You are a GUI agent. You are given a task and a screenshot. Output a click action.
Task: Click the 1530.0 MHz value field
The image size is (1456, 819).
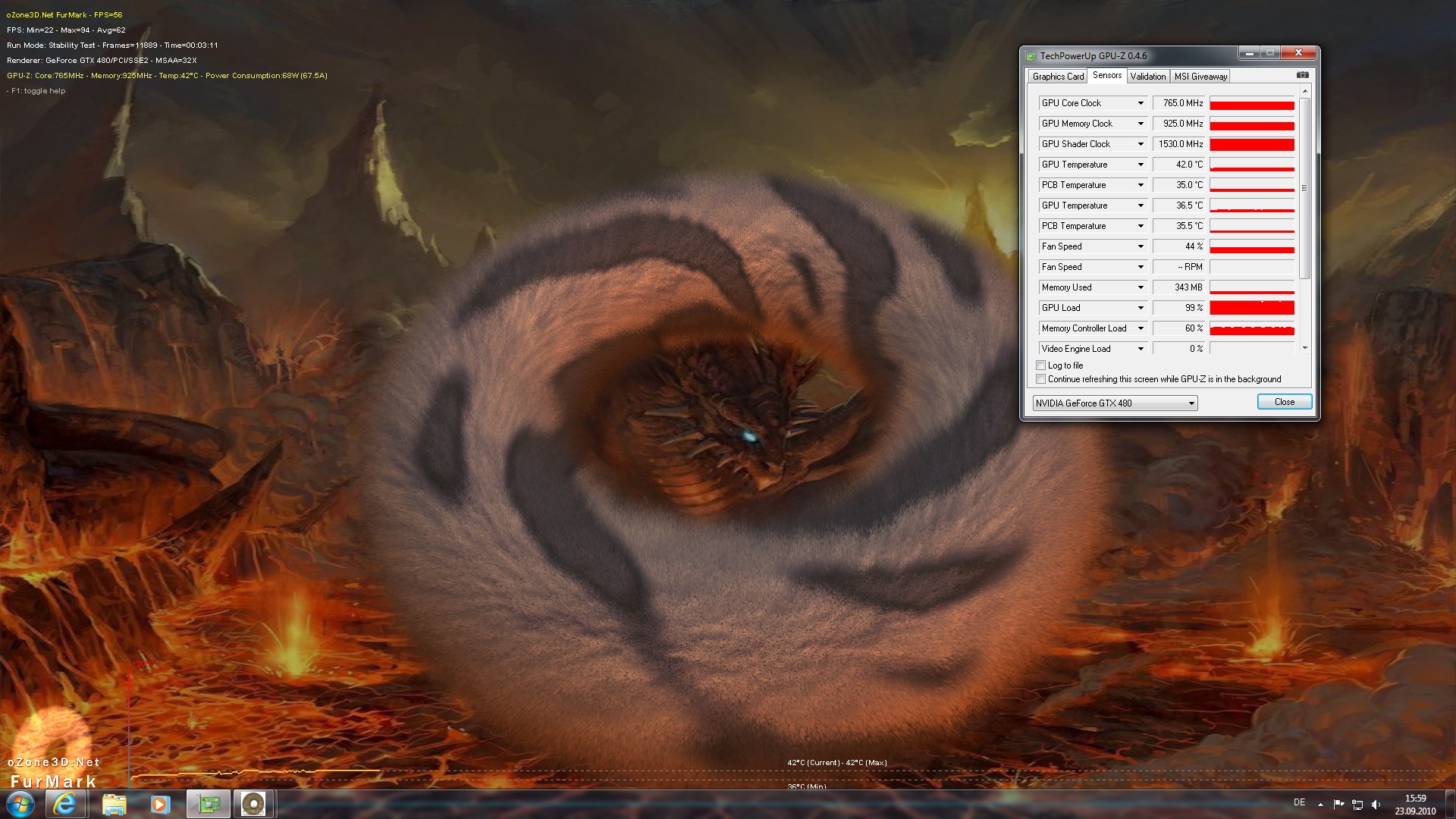click(x=1179, y=144)
